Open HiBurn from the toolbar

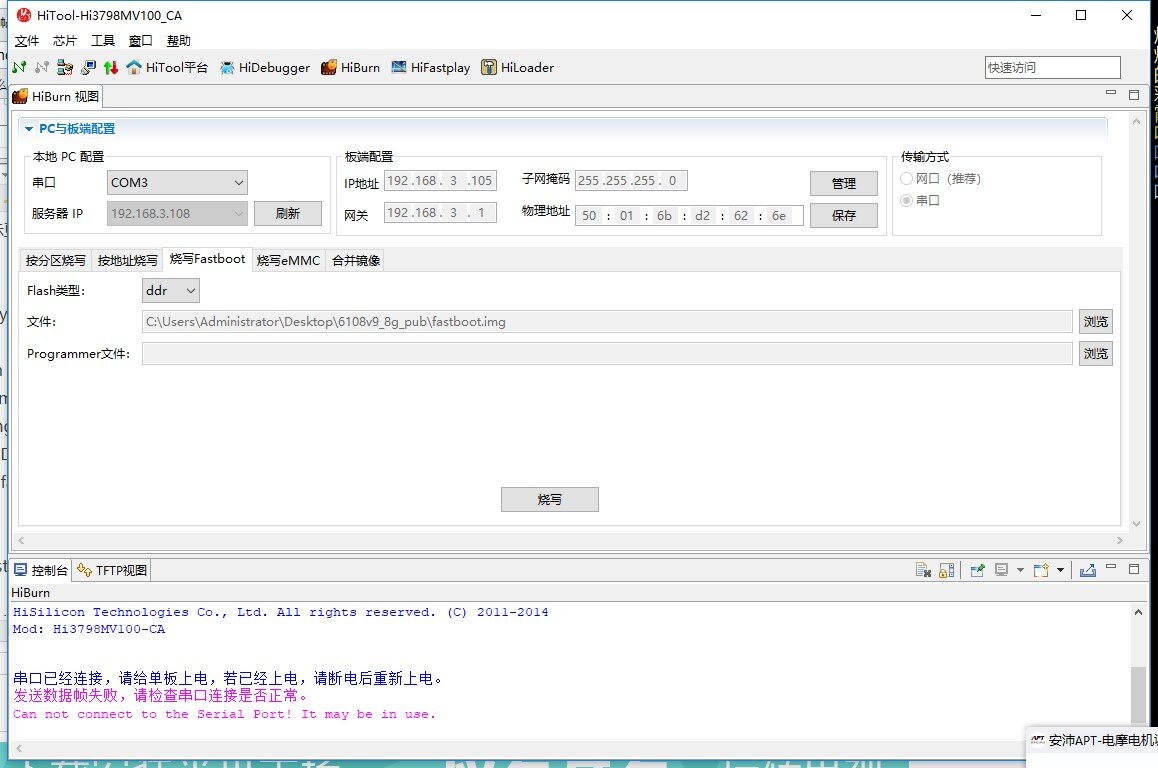[x=350, y=67]
